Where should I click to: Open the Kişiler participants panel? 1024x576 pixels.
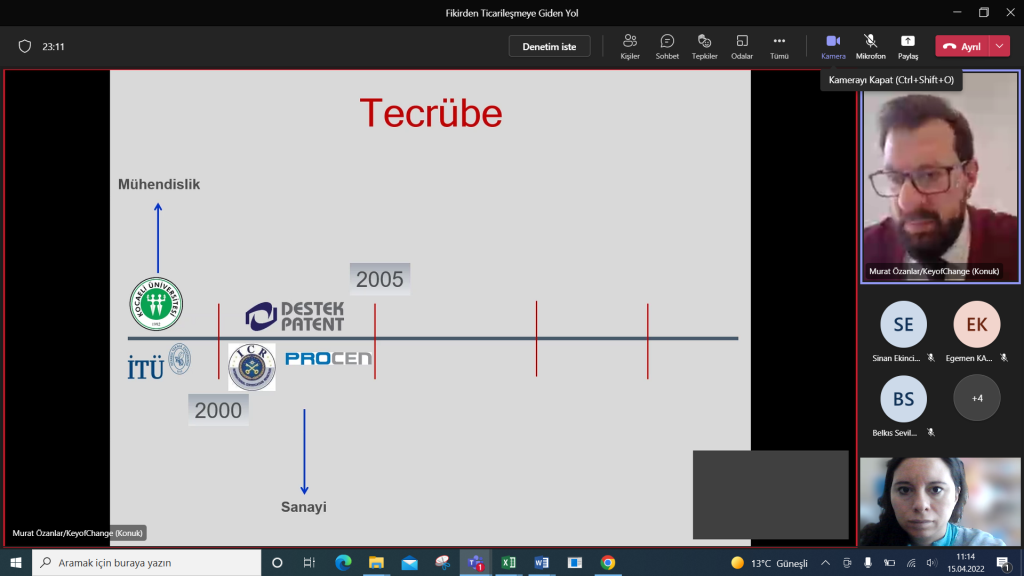[x=630, y=46]
